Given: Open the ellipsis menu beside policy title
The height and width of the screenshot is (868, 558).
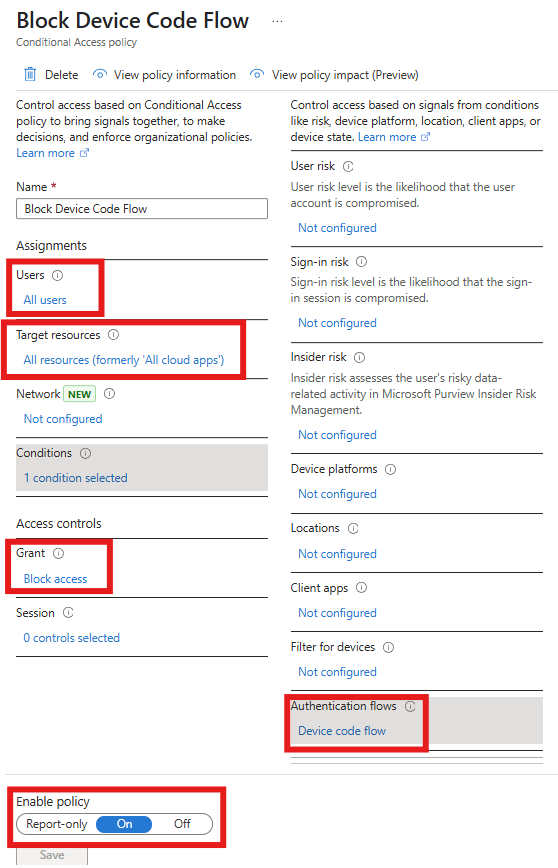Looking at the screenshot, I should [x=277, y=22].
